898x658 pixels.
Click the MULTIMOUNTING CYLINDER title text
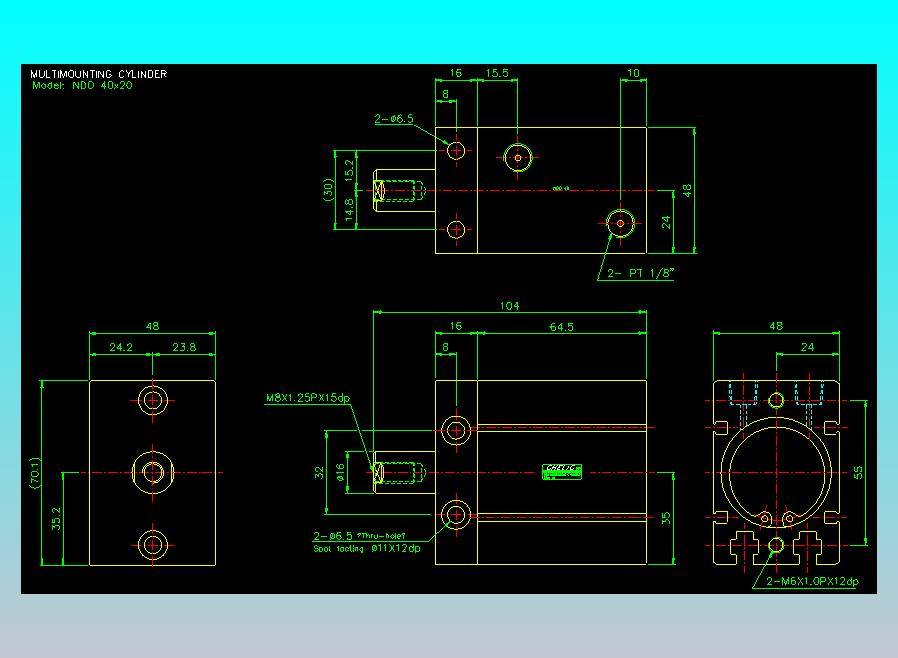(x=99, y=74)
